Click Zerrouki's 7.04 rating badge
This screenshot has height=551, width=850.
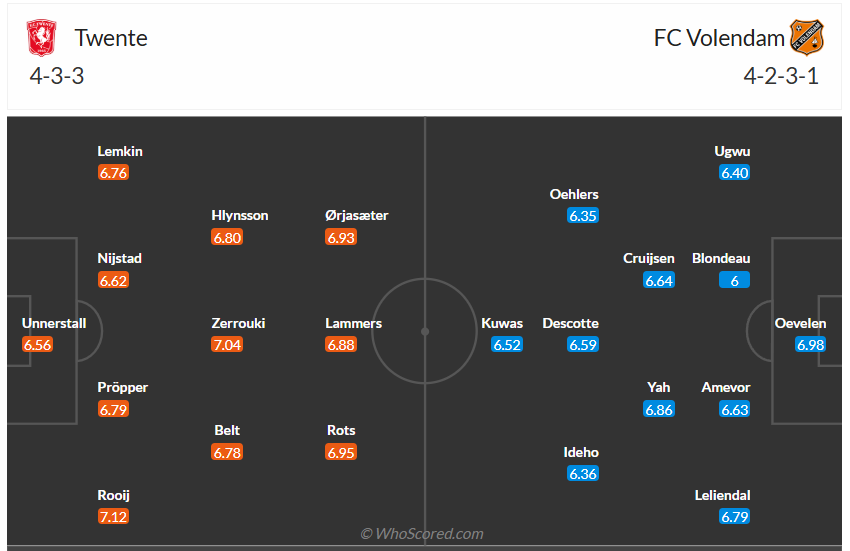227,345
